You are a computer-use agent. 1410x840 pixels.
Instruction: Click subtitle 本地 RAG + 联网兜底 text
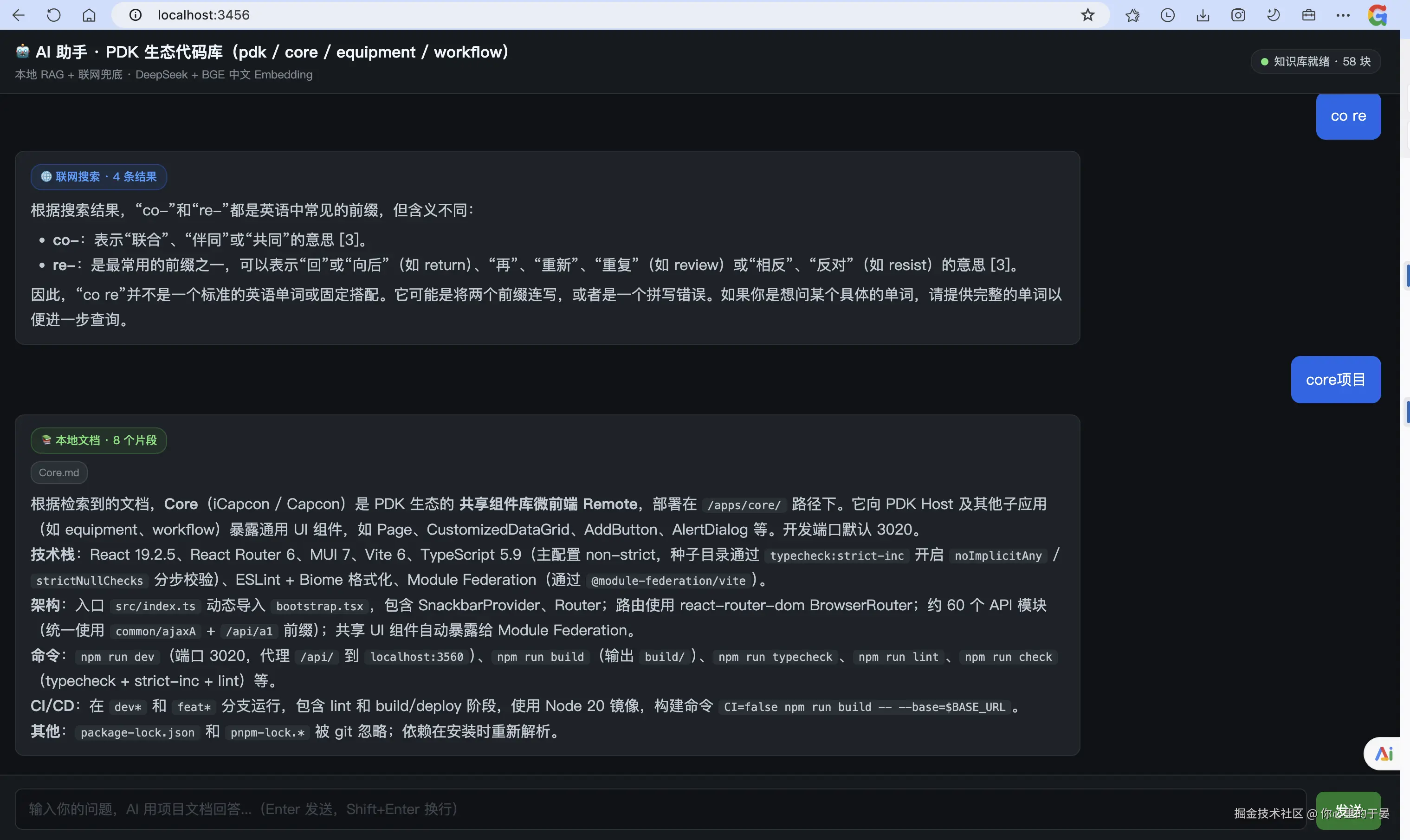coord(163,75)
